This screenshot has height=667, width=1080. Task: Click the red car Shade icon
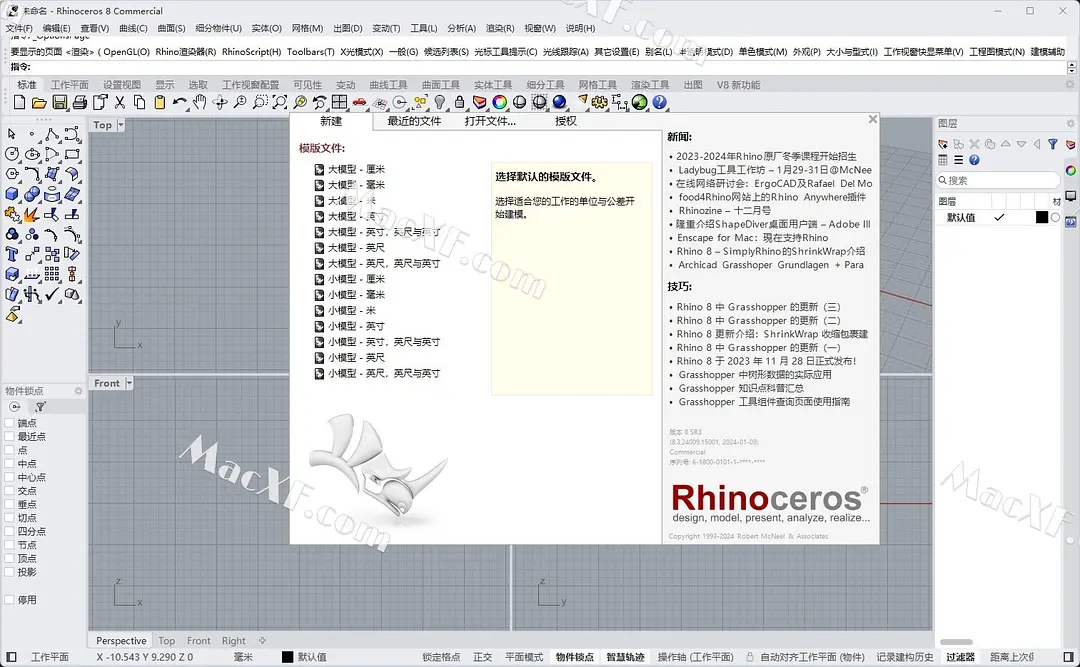360,103
